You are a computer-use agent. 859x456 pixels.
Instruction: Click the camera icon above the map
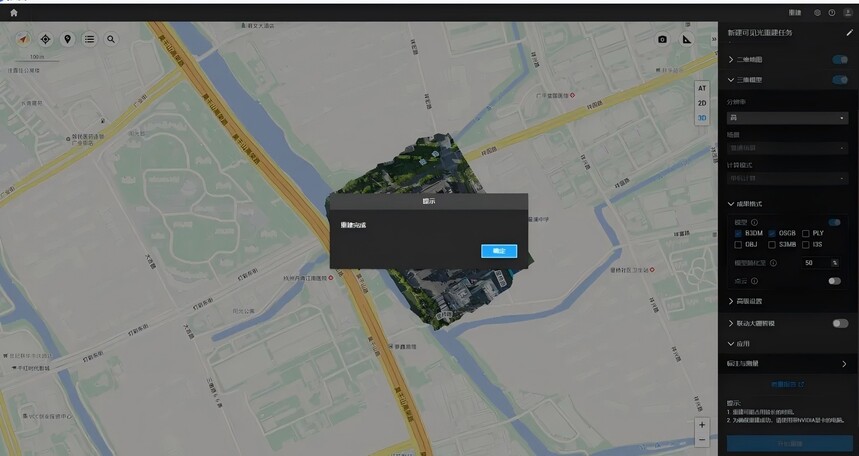[x=663, y=39]
